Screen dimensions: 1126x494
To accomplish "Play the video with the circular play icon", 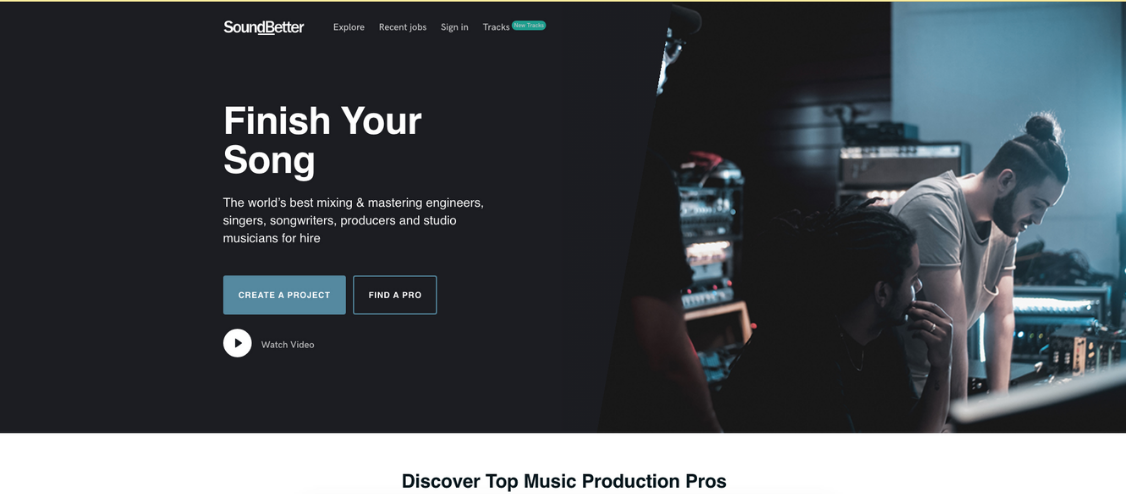I will coord(237,343).
